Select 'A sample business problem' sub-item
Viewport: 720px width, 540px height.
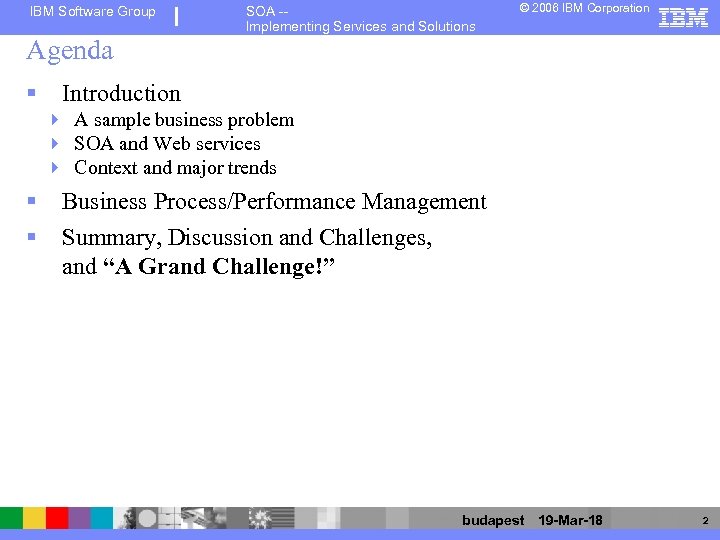184,120
